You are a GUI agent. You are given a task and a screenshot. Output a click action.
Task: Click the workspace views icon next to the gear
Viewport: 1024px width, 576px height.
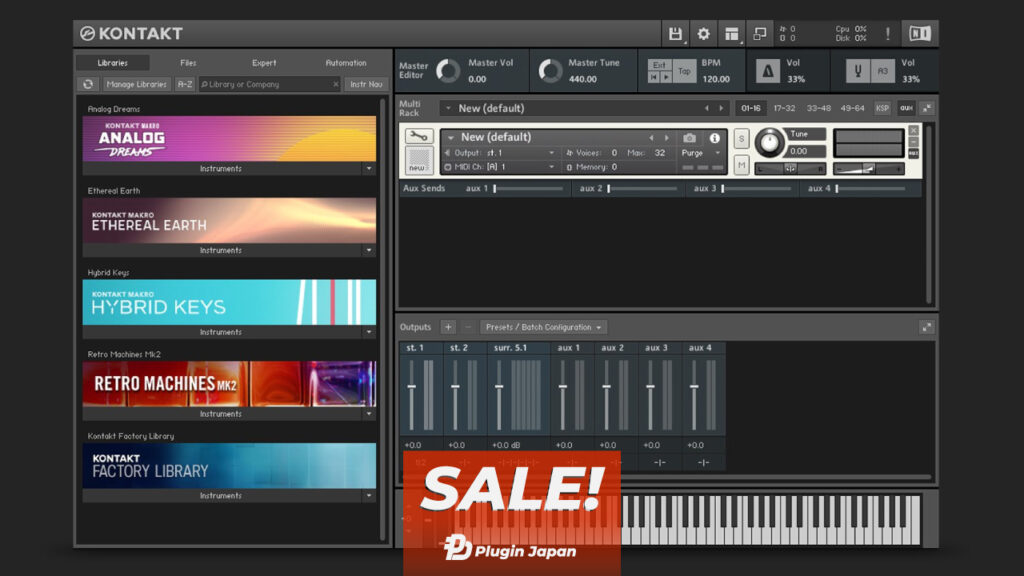[x=731, y=33]
